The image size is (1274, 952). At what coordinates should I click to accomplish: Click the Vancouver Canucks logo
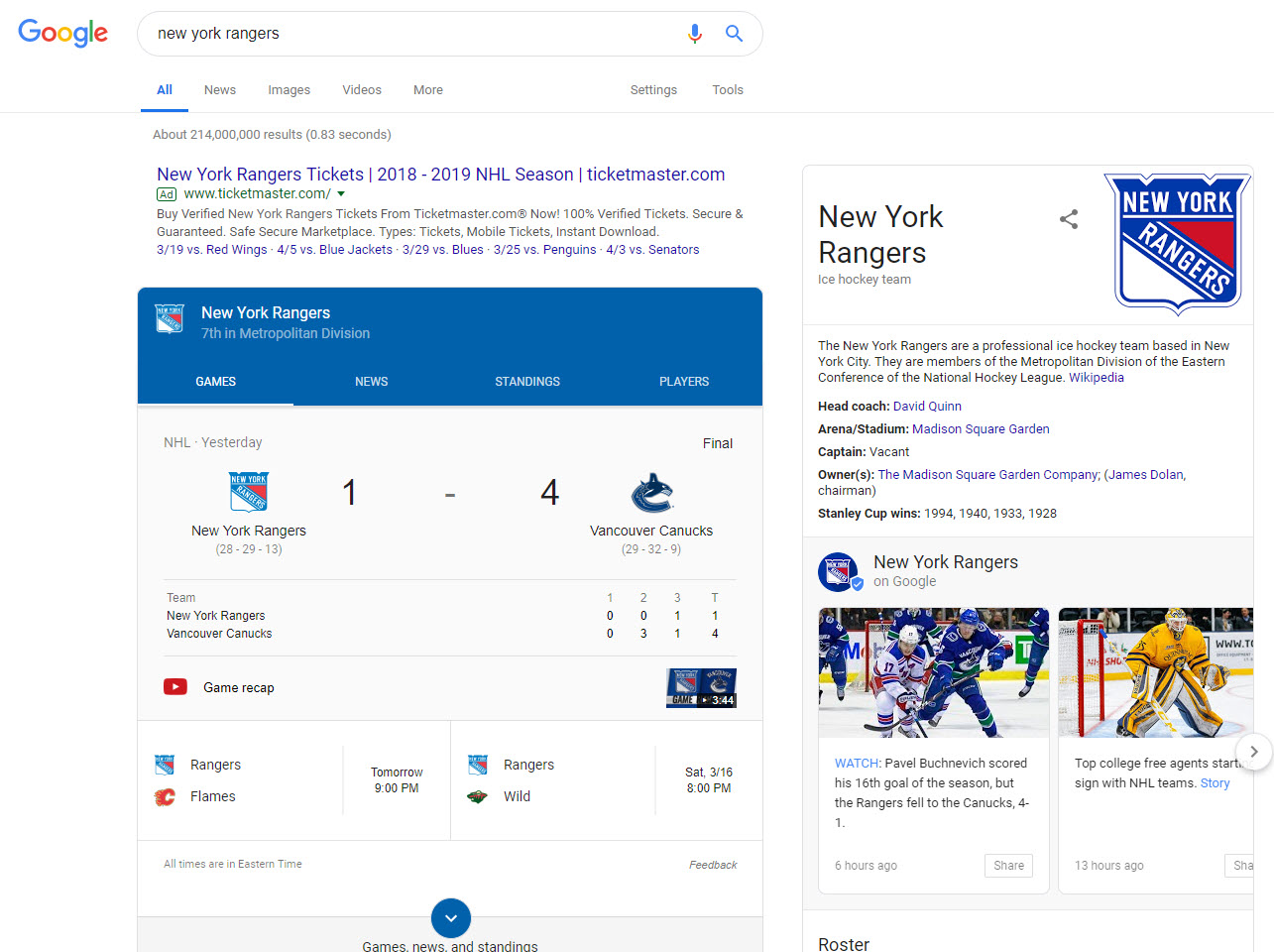(x=651, y=492)
